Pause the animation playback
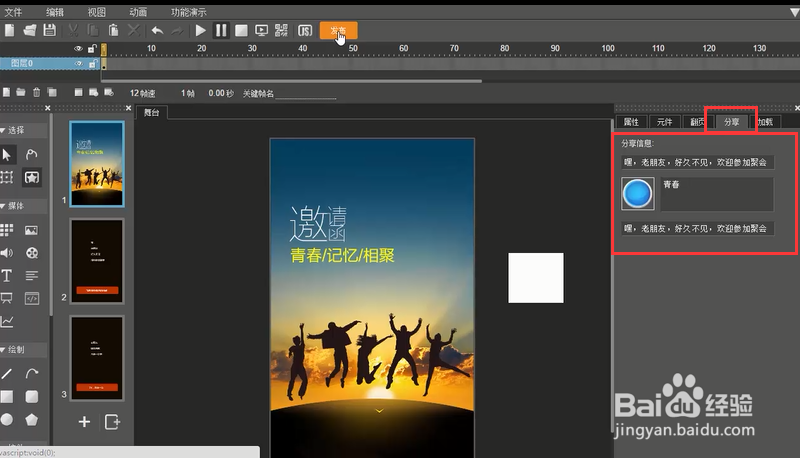 pos(221,31)
